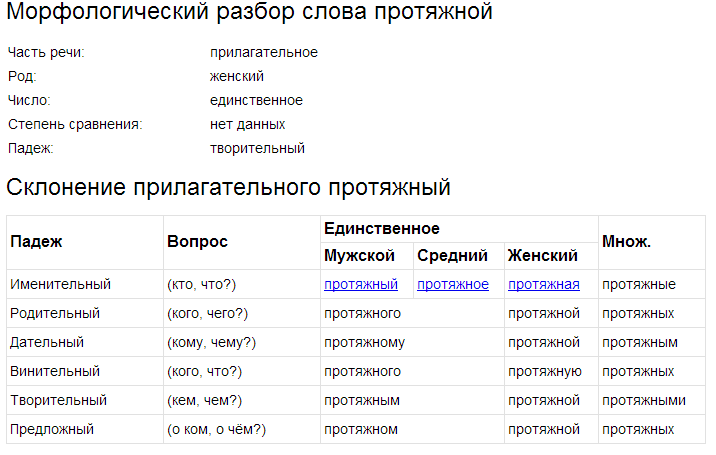Select the 'Винительный' case row label

(x=55, y=371)
